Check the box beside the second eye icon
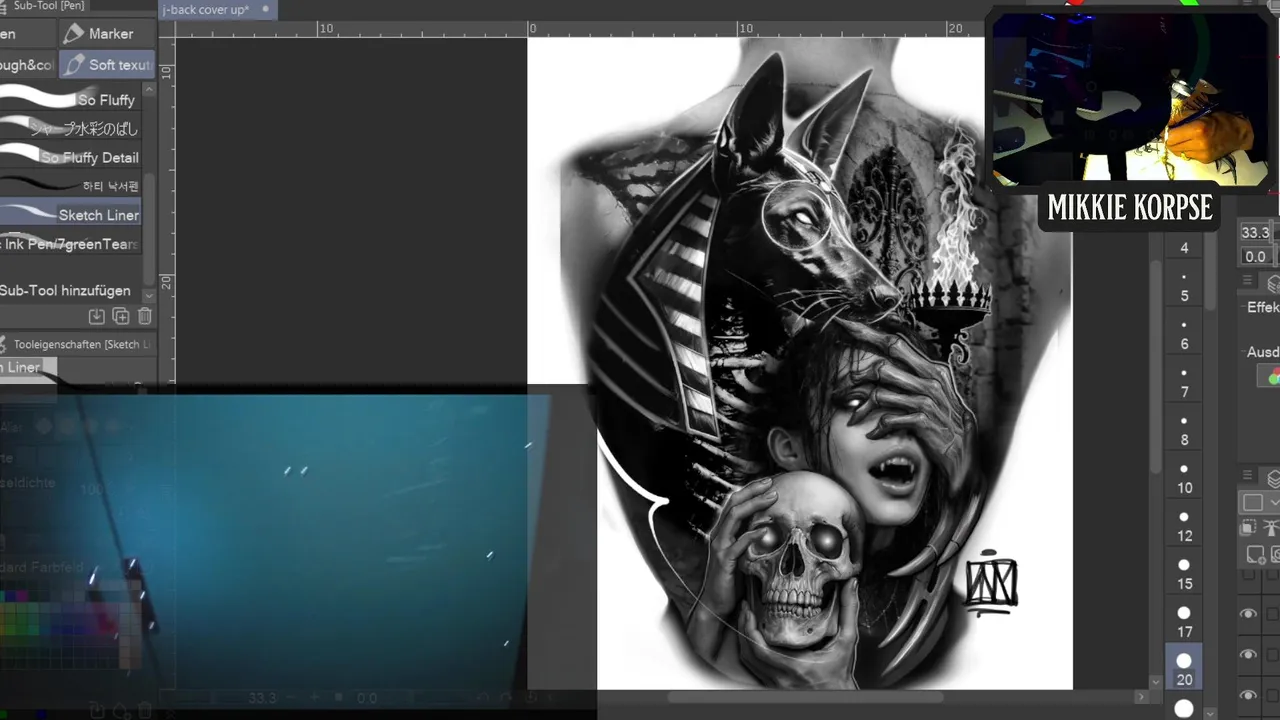1280x720 pixels. [1273, 654]
